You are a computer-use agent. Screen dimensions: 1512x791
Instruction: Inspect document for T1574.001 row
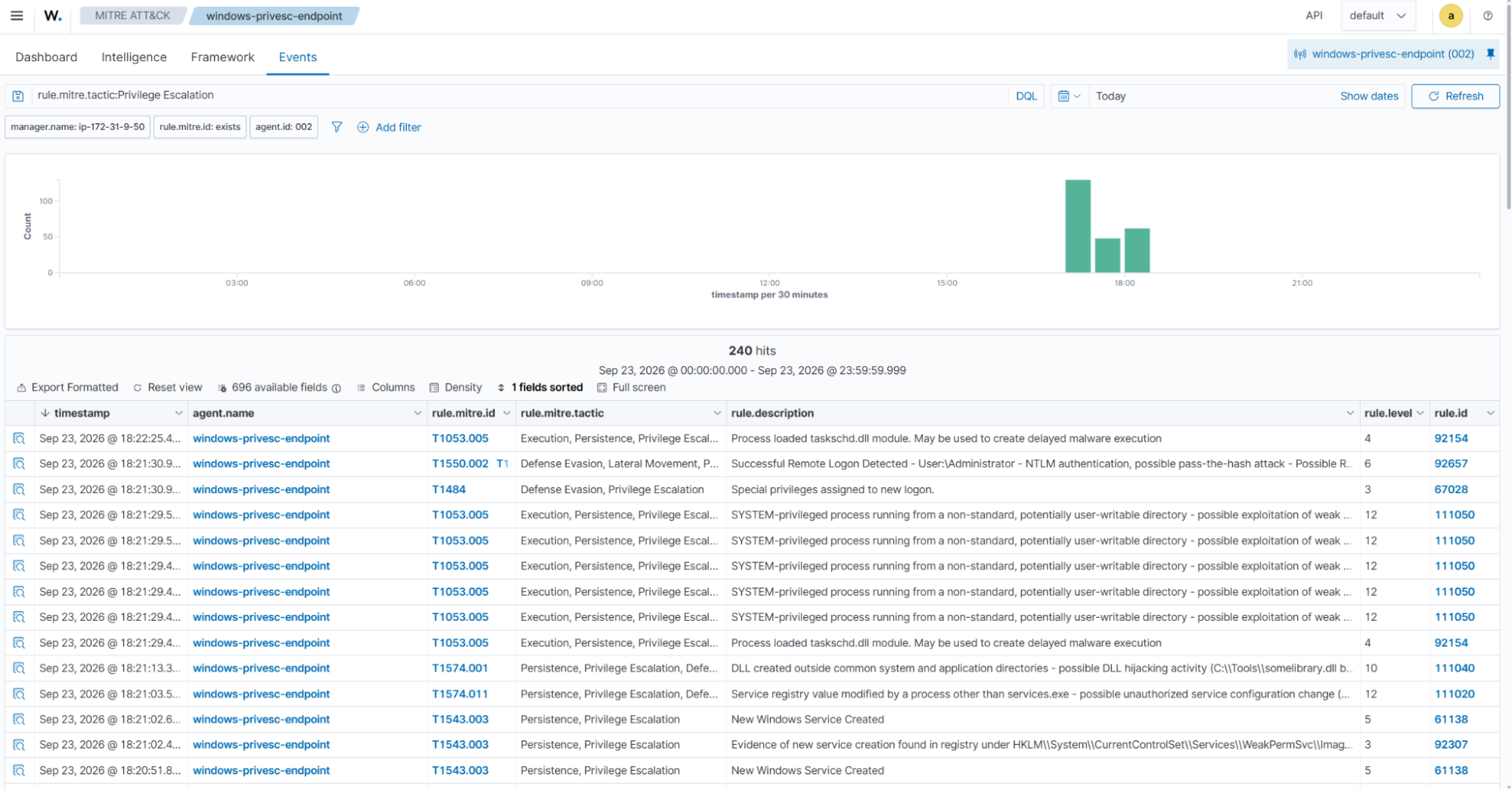19,668
